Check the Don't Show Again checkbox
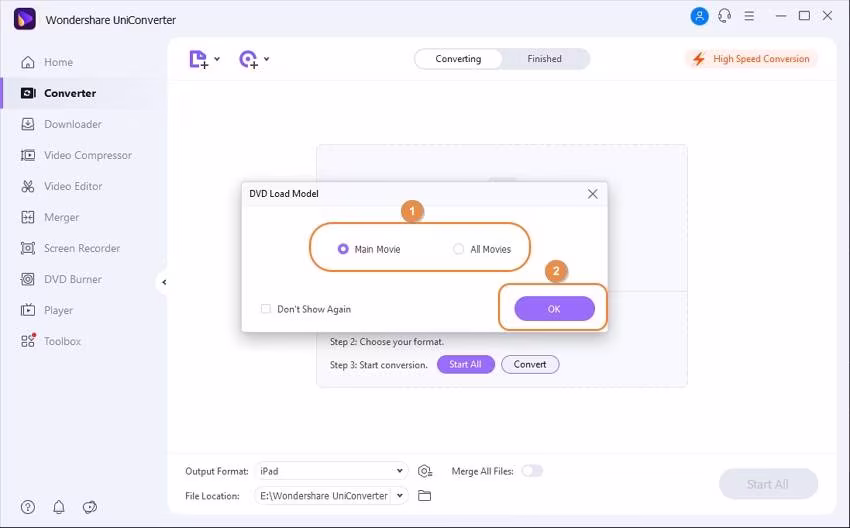Image resolution: width=850 pixels, height=528 pixels. 266,309
